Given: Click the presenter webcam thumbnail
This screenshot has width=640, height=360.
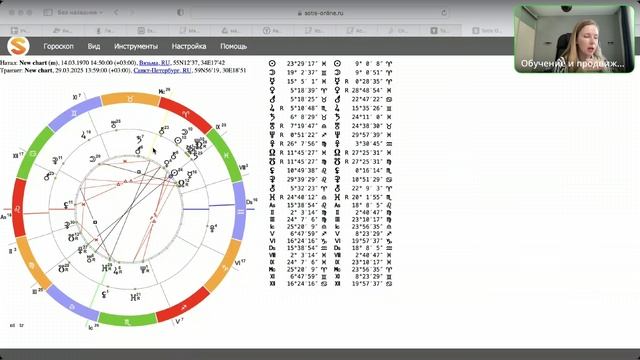Looking at the screenshot, I should coord(574,39).
